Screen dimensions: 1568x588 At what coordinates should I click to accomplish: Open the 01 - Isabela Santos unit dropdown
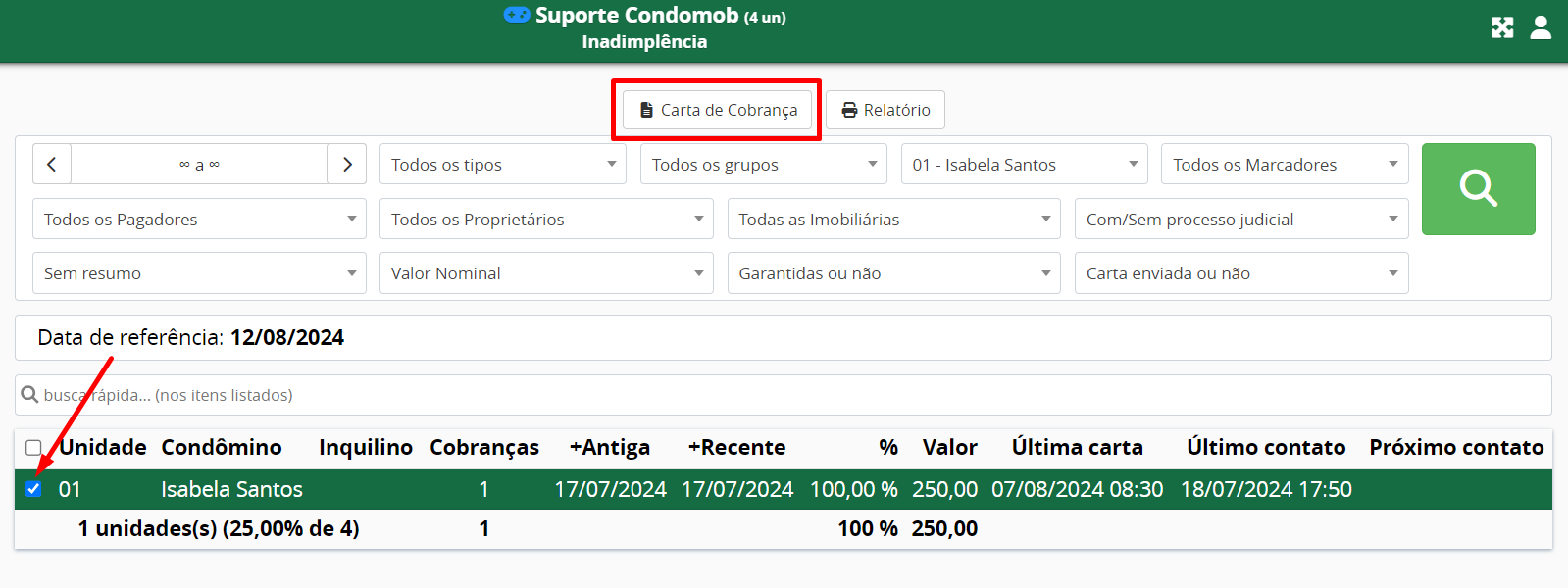click(x=1024, y=165)
